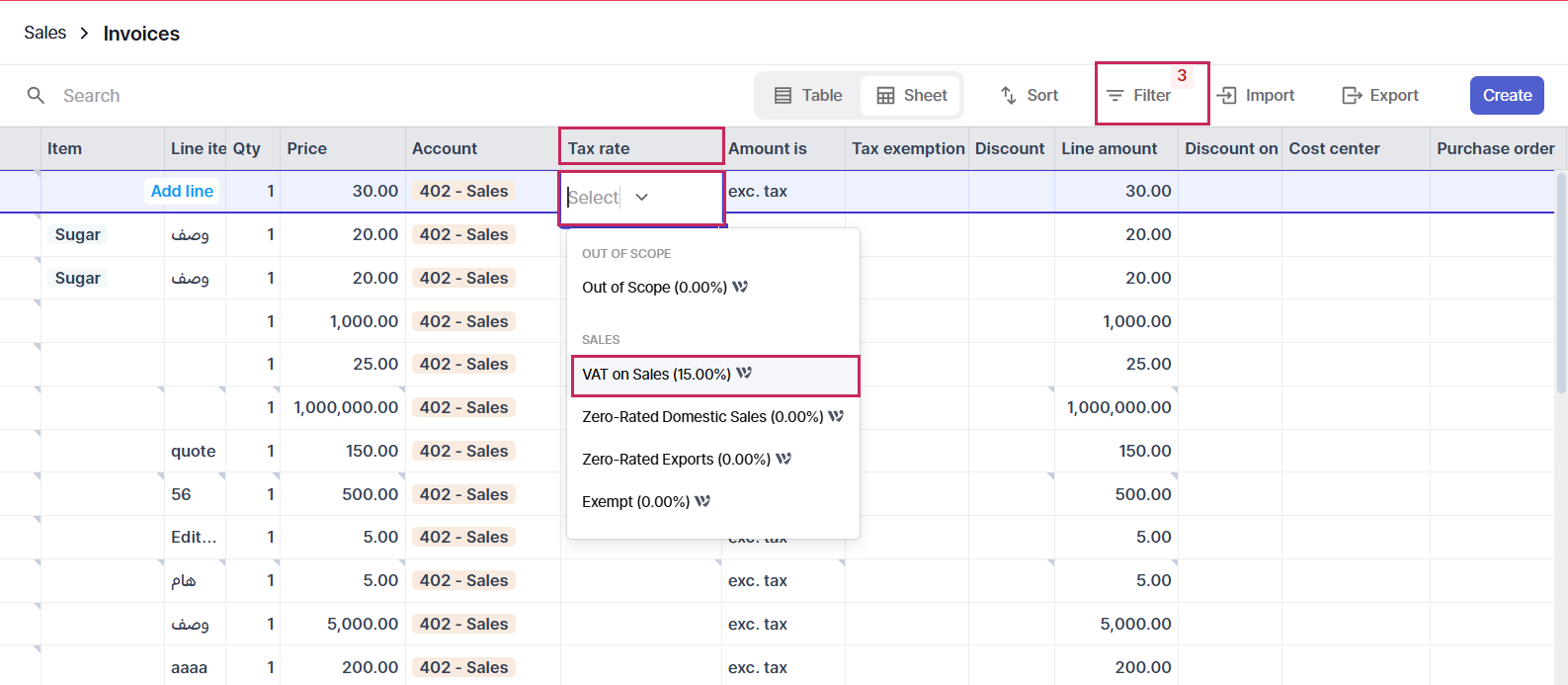Click the Discount column header
Viewport: 1568px width, 685px height.
click(1012, 148)
